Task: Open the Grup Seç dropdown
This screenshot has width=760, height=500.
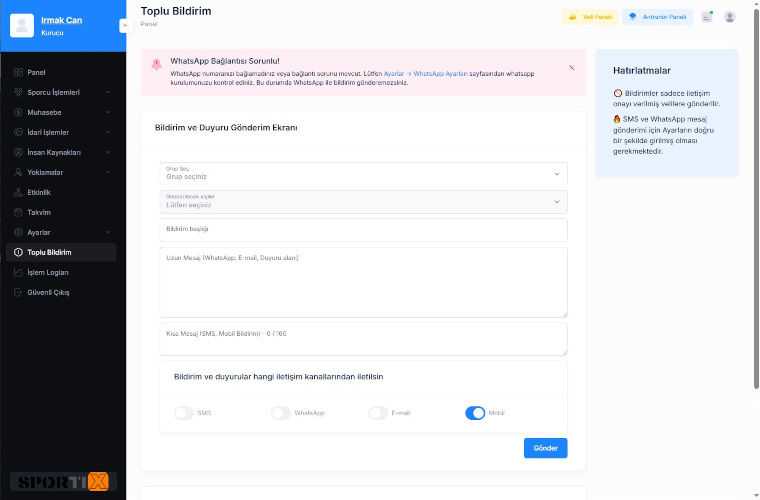Action: [x=364, y=173]
